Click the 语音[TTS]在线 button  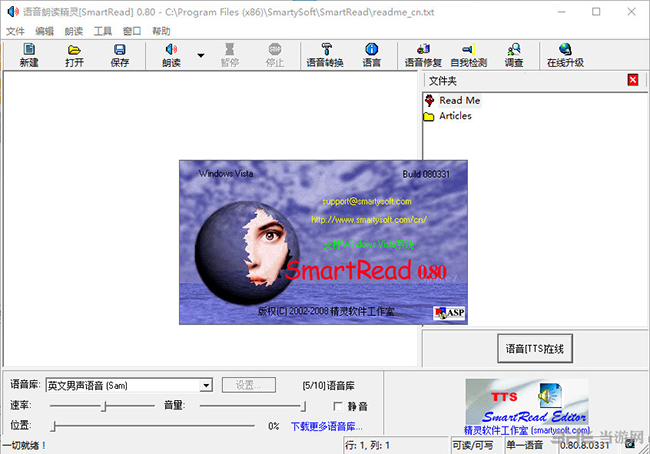click(x=535, y=348)
